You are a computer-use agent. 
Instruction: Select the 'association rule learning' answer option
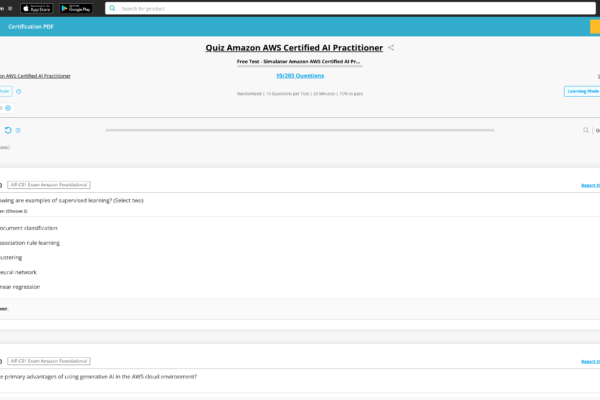(x=29, y=243)
